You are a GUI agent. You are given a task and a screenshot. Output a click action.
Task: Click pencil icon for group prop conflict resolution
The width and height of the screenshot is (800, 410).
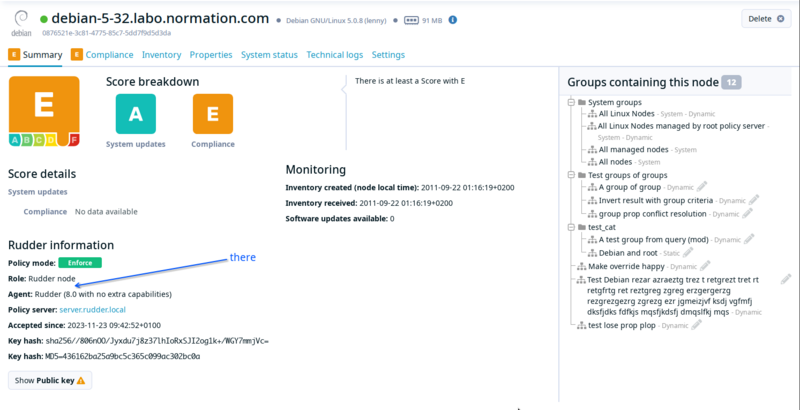tap(747, 213)
